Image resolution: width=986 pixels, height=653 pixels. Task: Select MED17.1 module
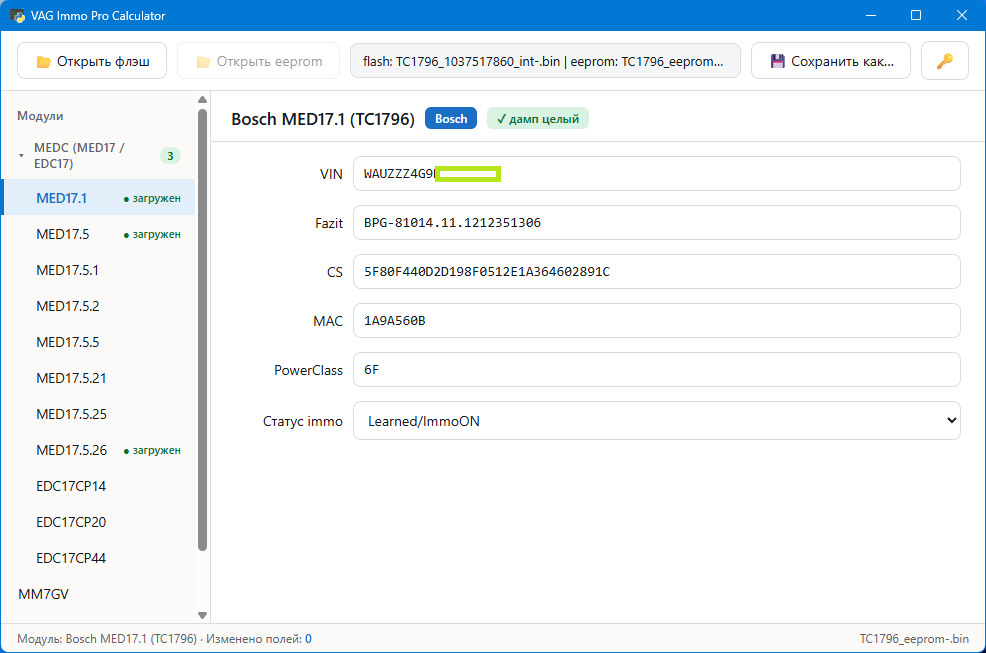[97, 198]
